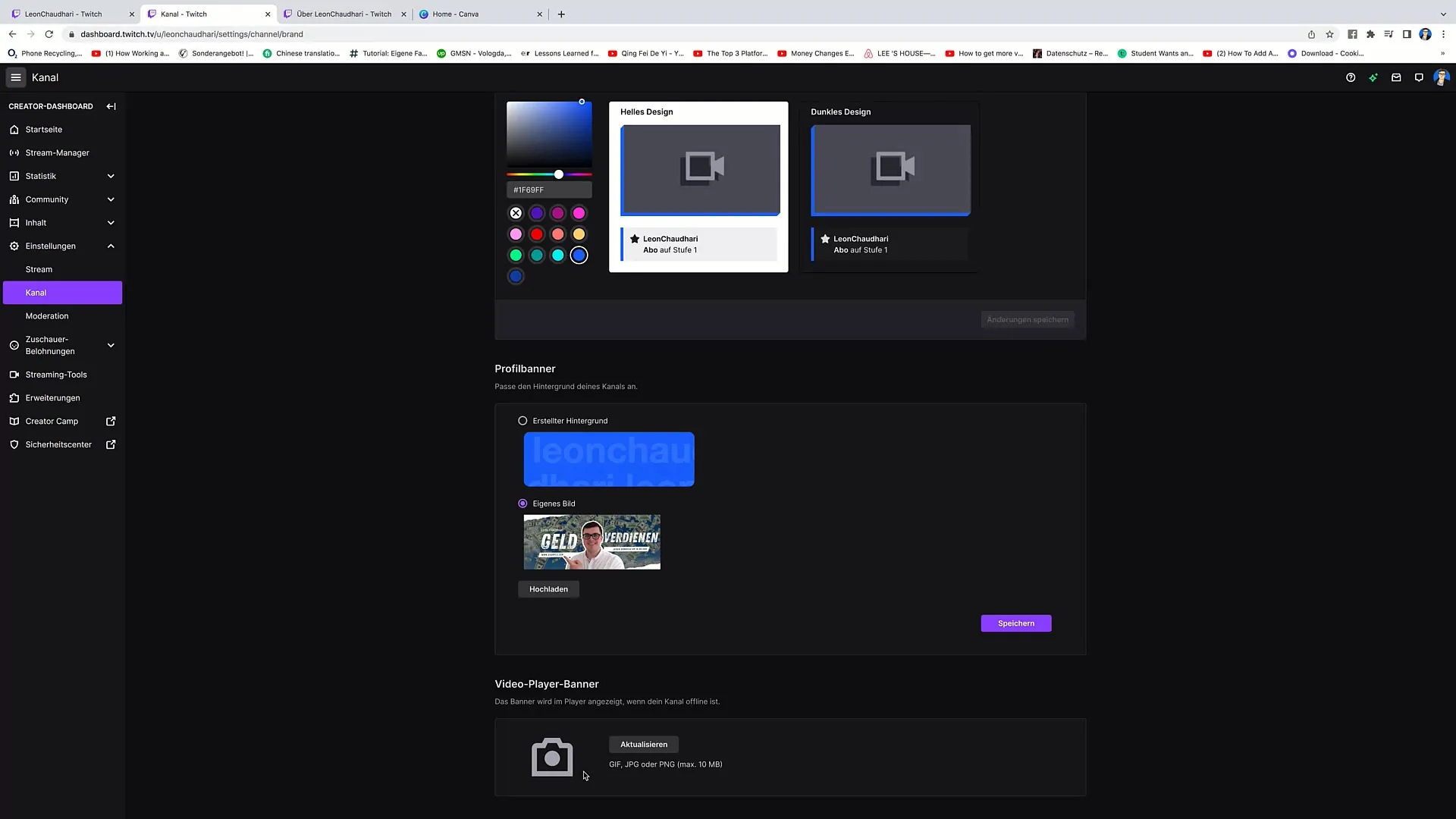Viewport: 1456px width, 819px height.
Task: Click the profile banner thumbnail image
Action: point(592,541)
